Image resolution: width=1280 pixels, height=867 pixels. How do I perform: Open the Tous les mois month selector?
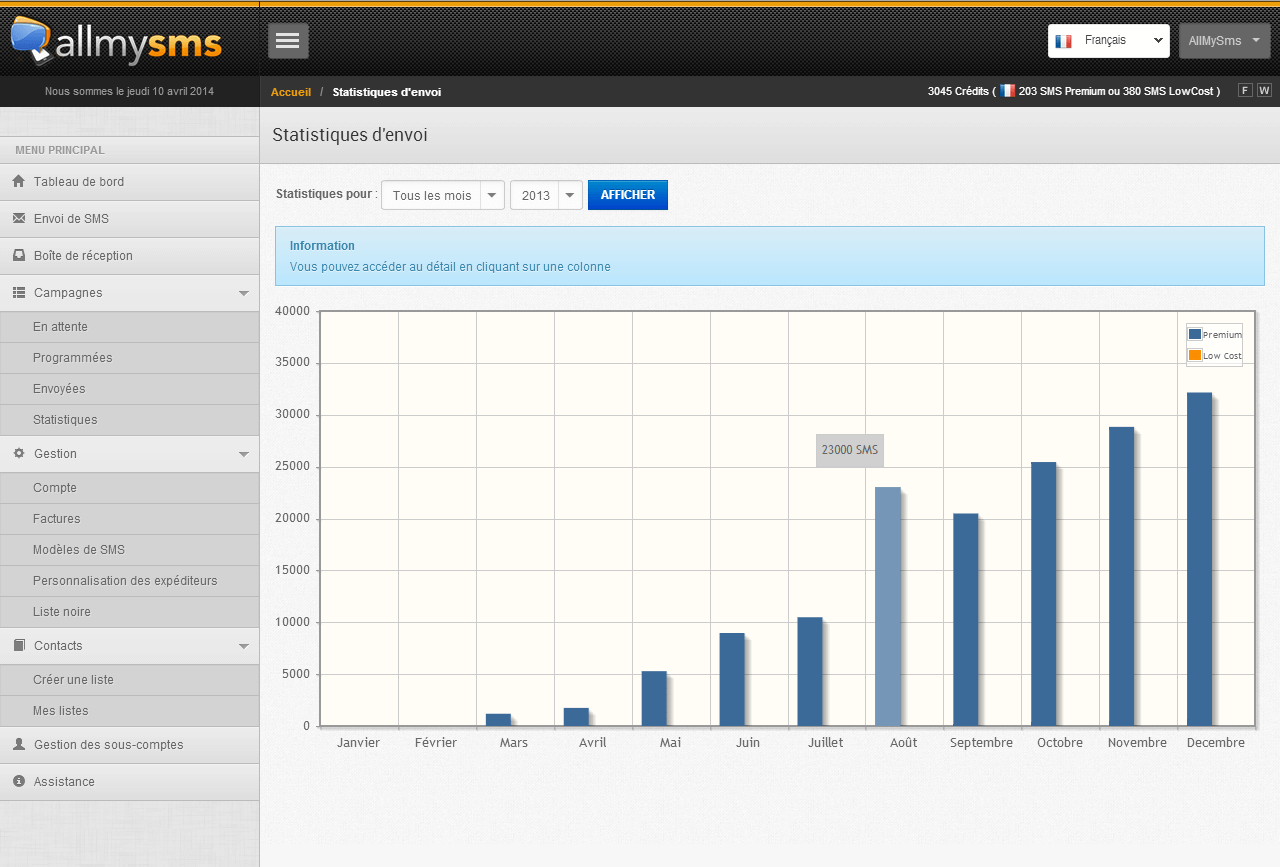[443, 195]
